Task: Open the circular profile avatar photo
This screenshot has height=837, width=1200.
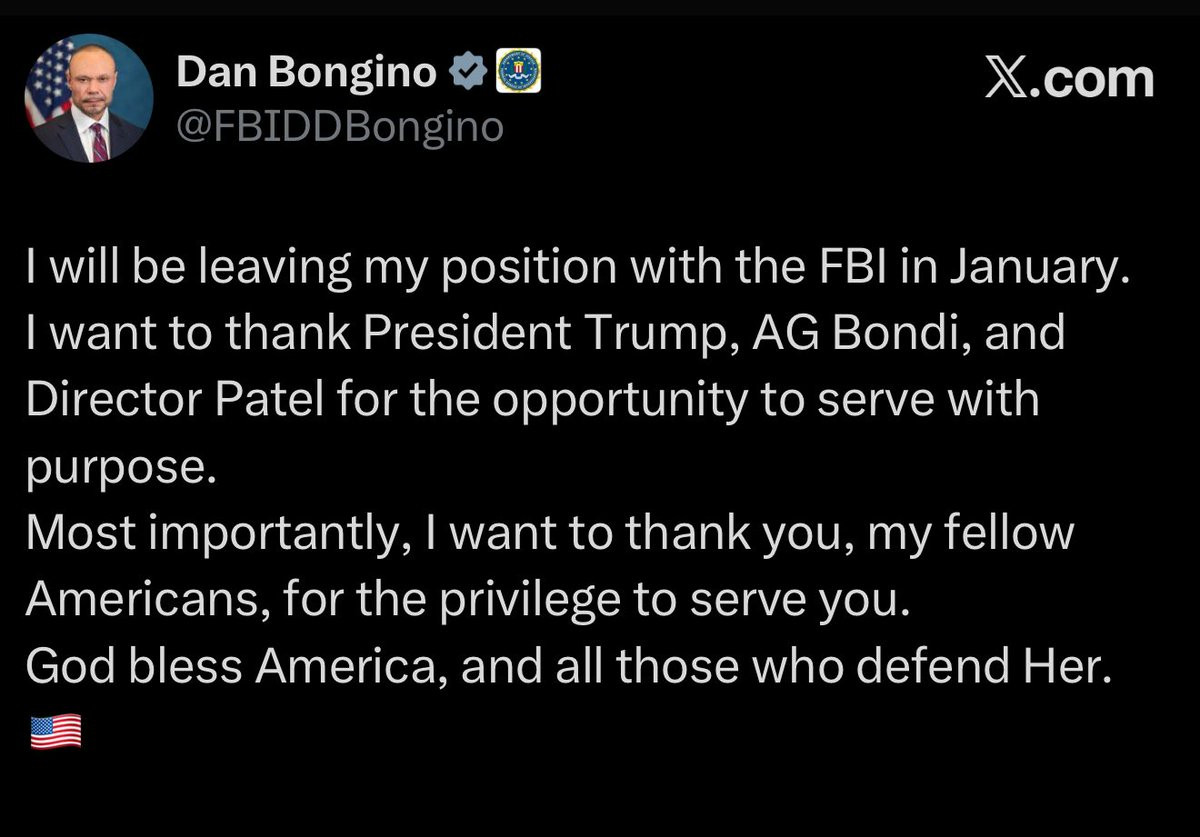Action: point(88,98)
